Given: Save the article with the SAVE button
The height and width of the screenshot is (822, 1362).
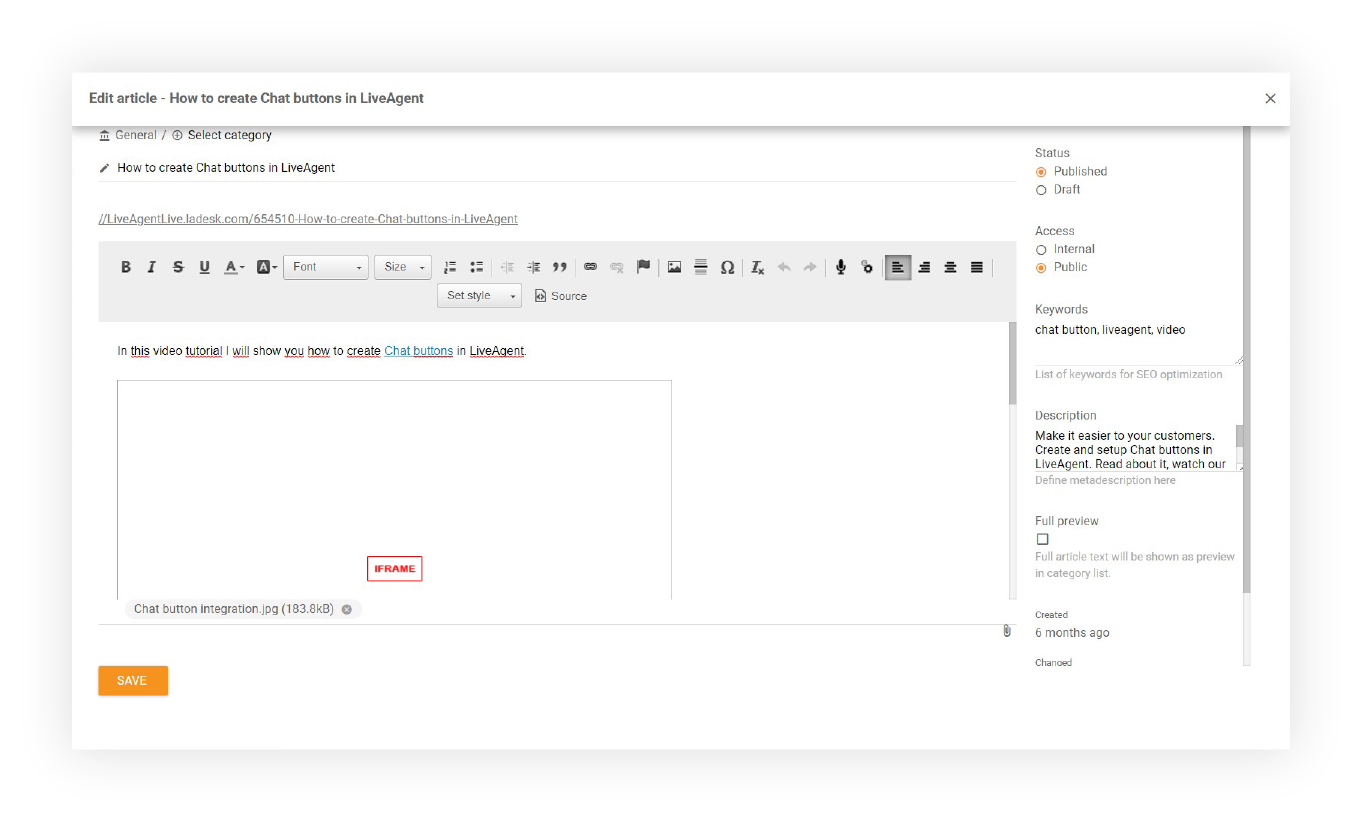Looking at the screenshot, I should point(133,680).
